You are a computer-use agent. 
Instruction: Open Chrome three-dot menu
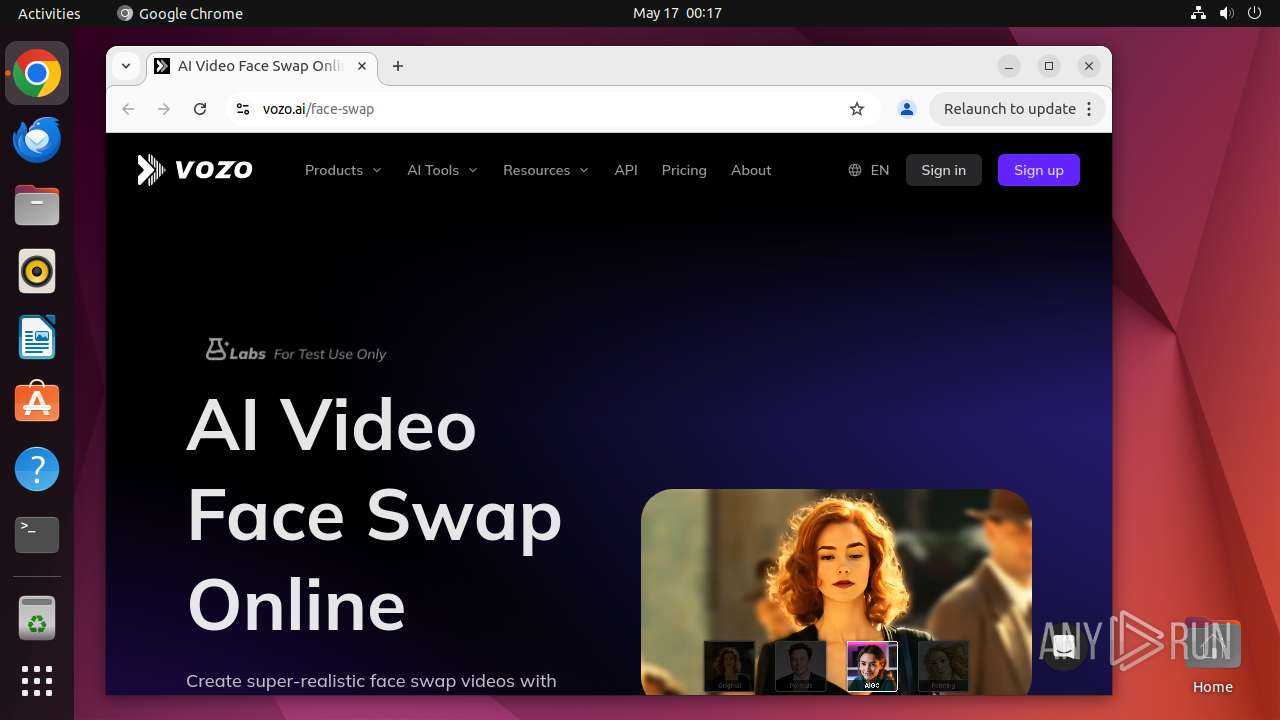(1090, 109)
